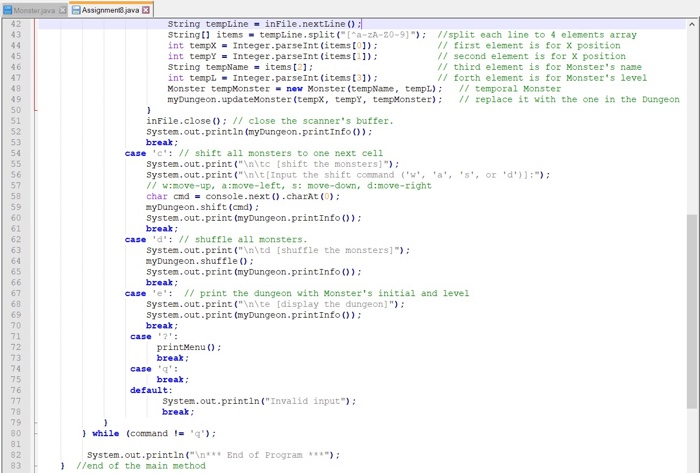This screenshot has width=700, height=473.
Task: Click the scrollbar track above the thumb
Action: pos(692,121)
